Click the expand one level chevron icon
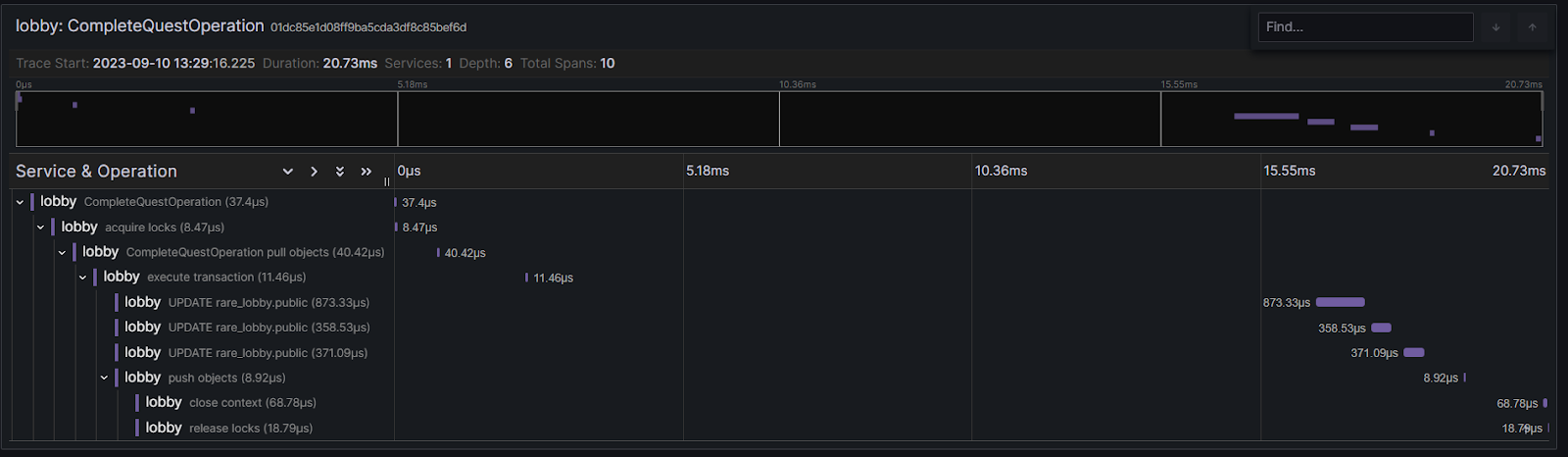This screenshot has height=457, width=1568. point(314,172)
